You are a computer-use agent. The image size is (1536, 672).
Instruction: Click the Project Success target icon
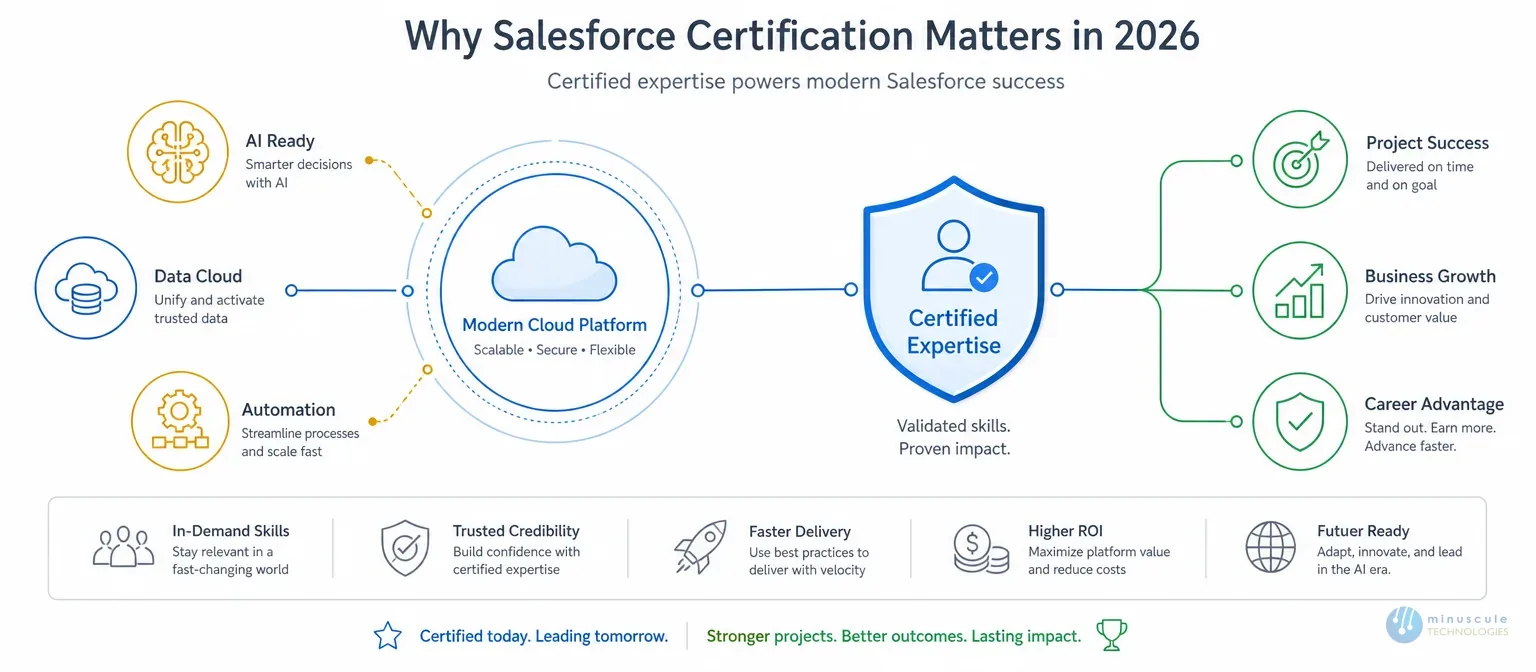pos(1302,160)
